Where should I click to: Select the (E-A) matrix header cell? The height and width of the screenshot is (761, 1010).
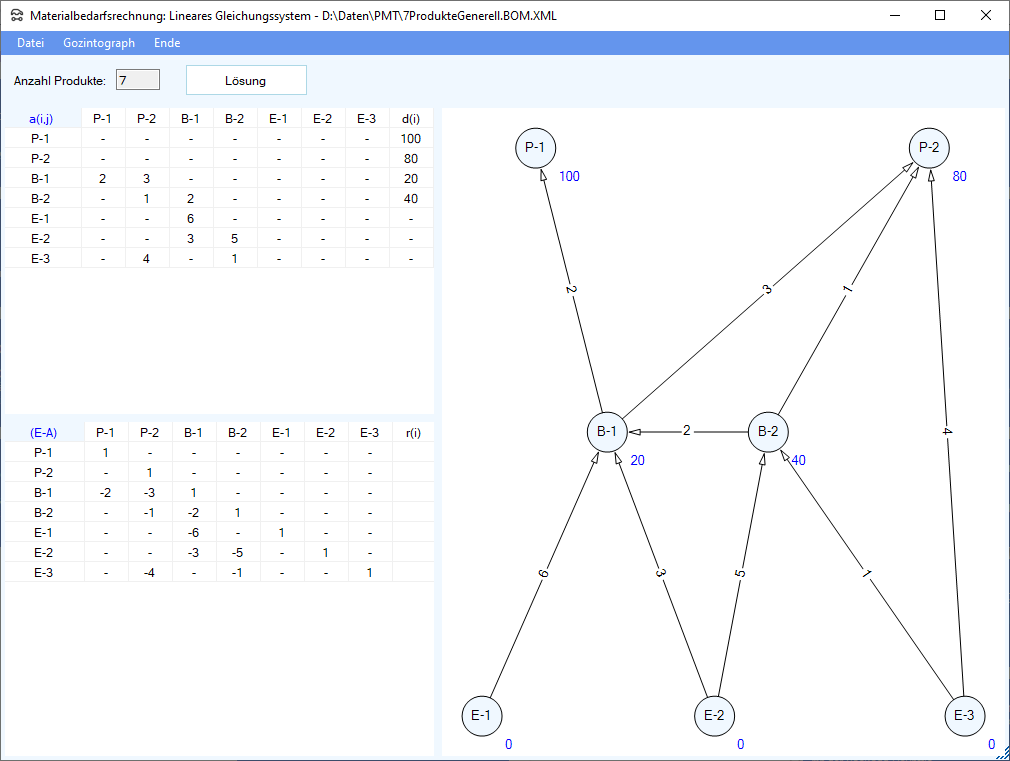[x=43, y=433]
